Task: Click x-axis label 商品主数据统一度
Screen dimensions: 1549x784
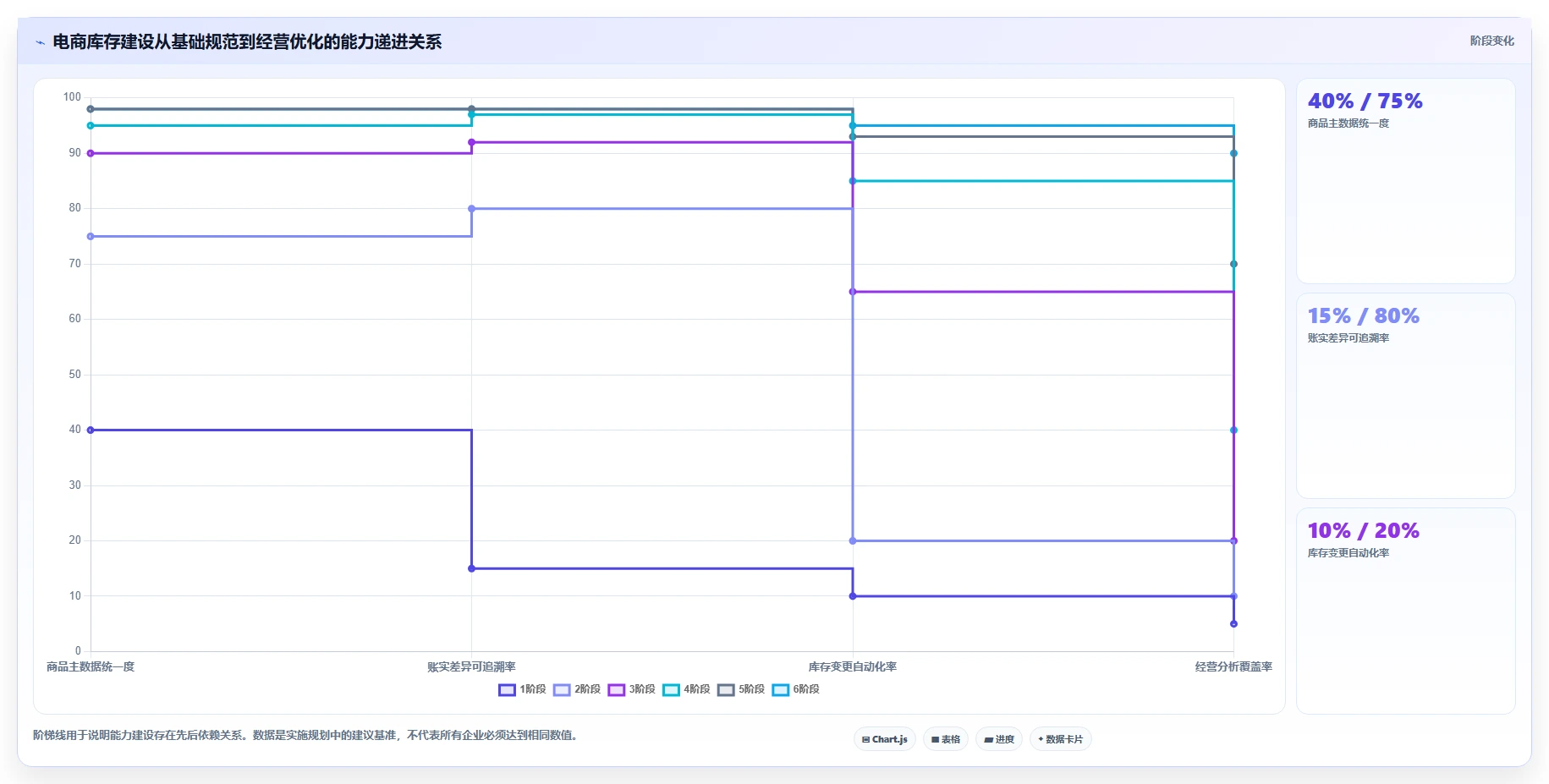Action: (x=91, y=667)
